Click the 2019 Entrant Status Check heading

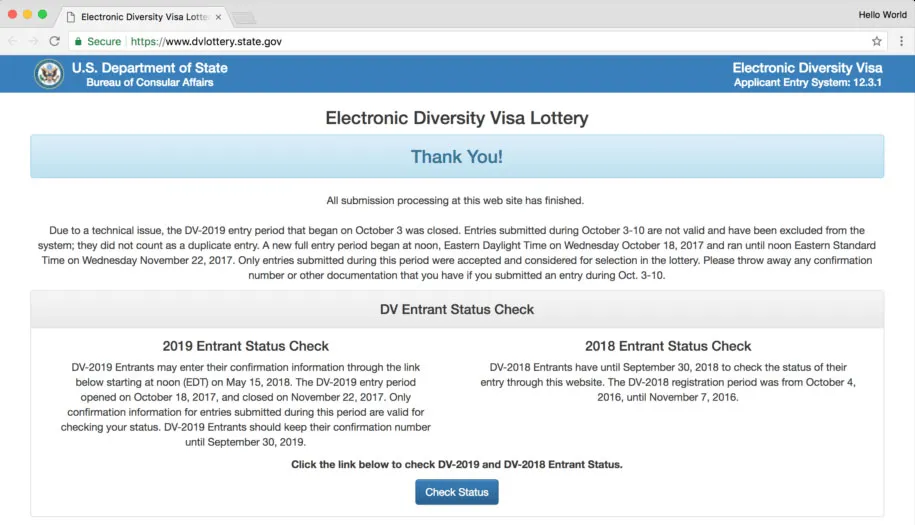point(246,346)
